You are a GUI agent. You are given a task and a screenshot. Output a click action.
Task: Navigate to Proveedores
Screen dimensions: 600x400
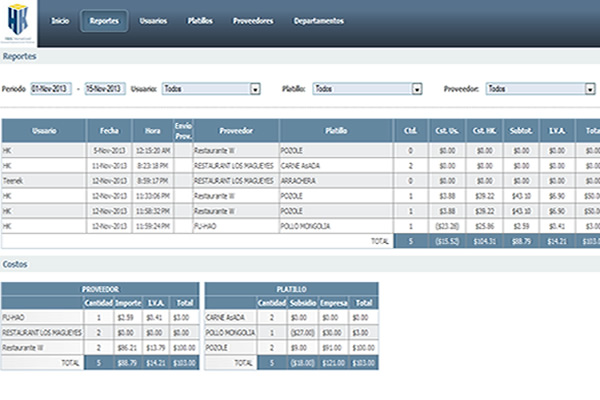[x=254, y=20]
